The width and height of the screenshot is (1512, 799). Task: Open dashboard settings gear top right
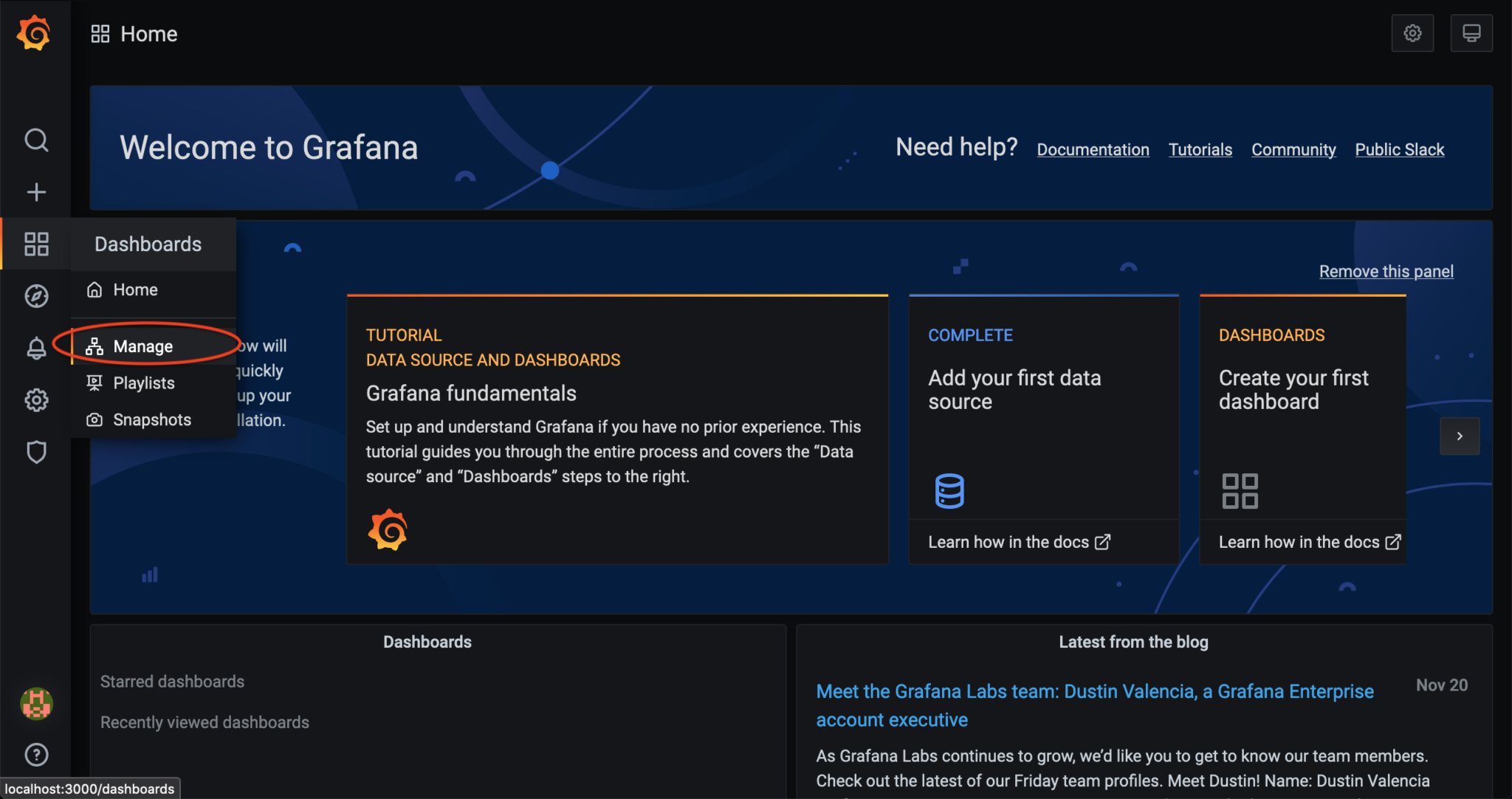click(x=1412, y=33)
